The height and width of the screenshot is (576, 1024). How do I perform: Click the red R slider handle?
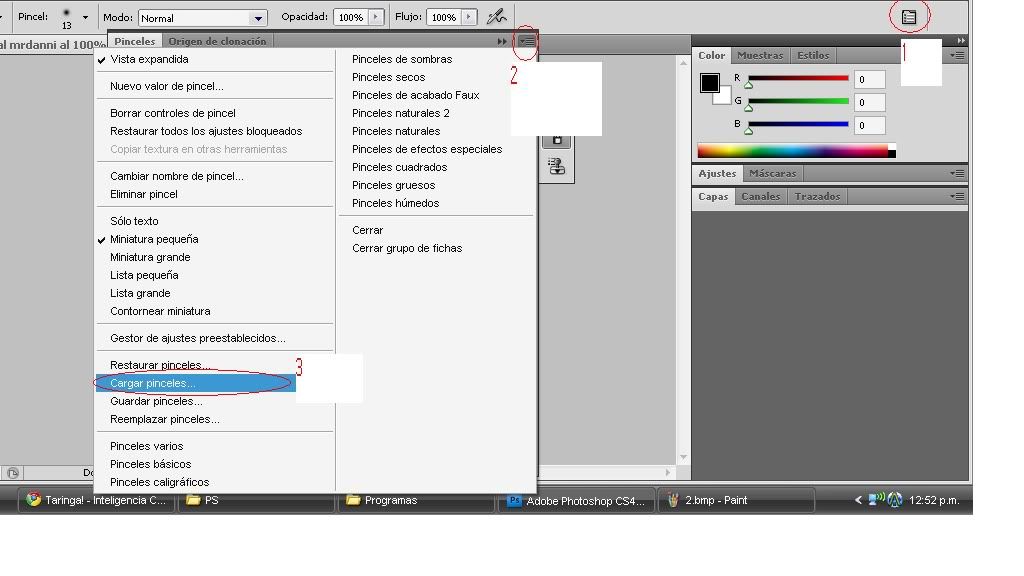click(x=749, y=84)
